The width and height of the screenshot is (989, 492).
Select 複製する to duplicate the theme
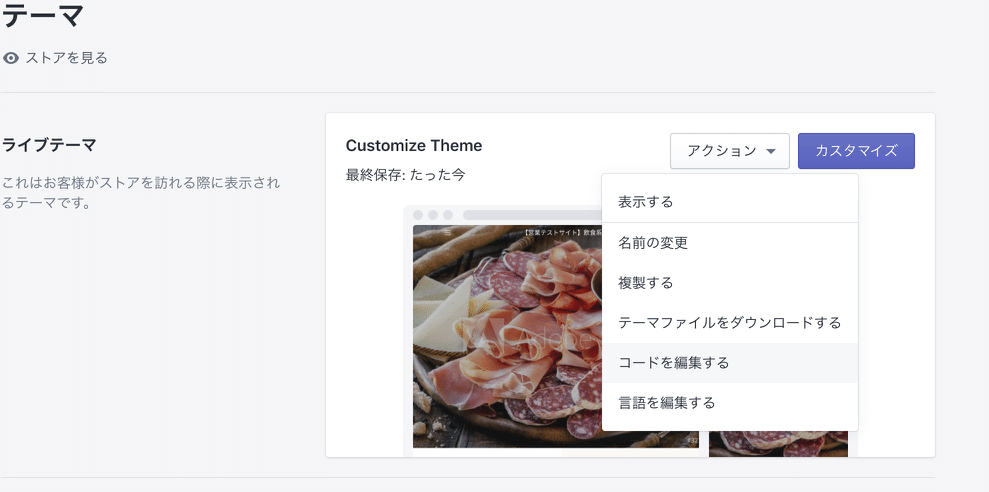click(x=646, y=283)
